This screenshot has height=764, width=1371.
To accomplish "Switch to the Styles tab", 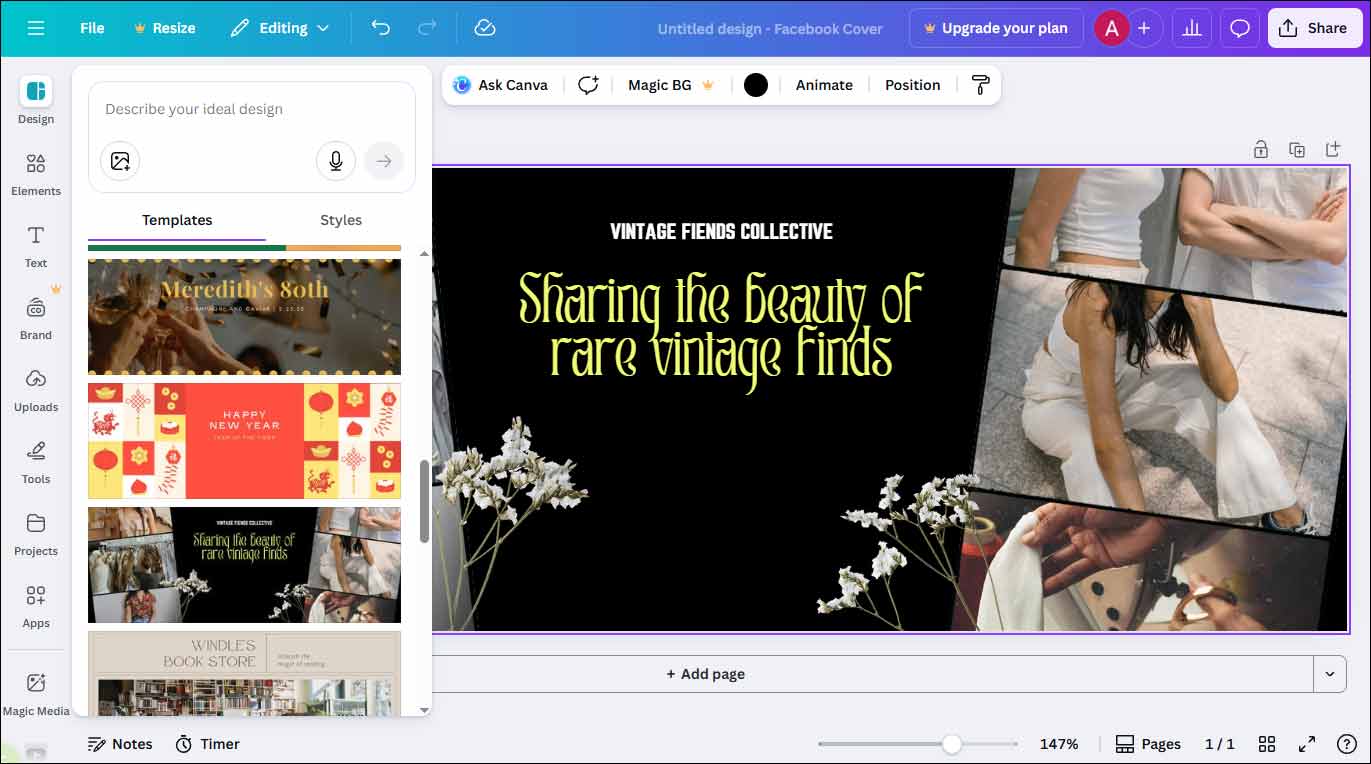I will (341, 219).
